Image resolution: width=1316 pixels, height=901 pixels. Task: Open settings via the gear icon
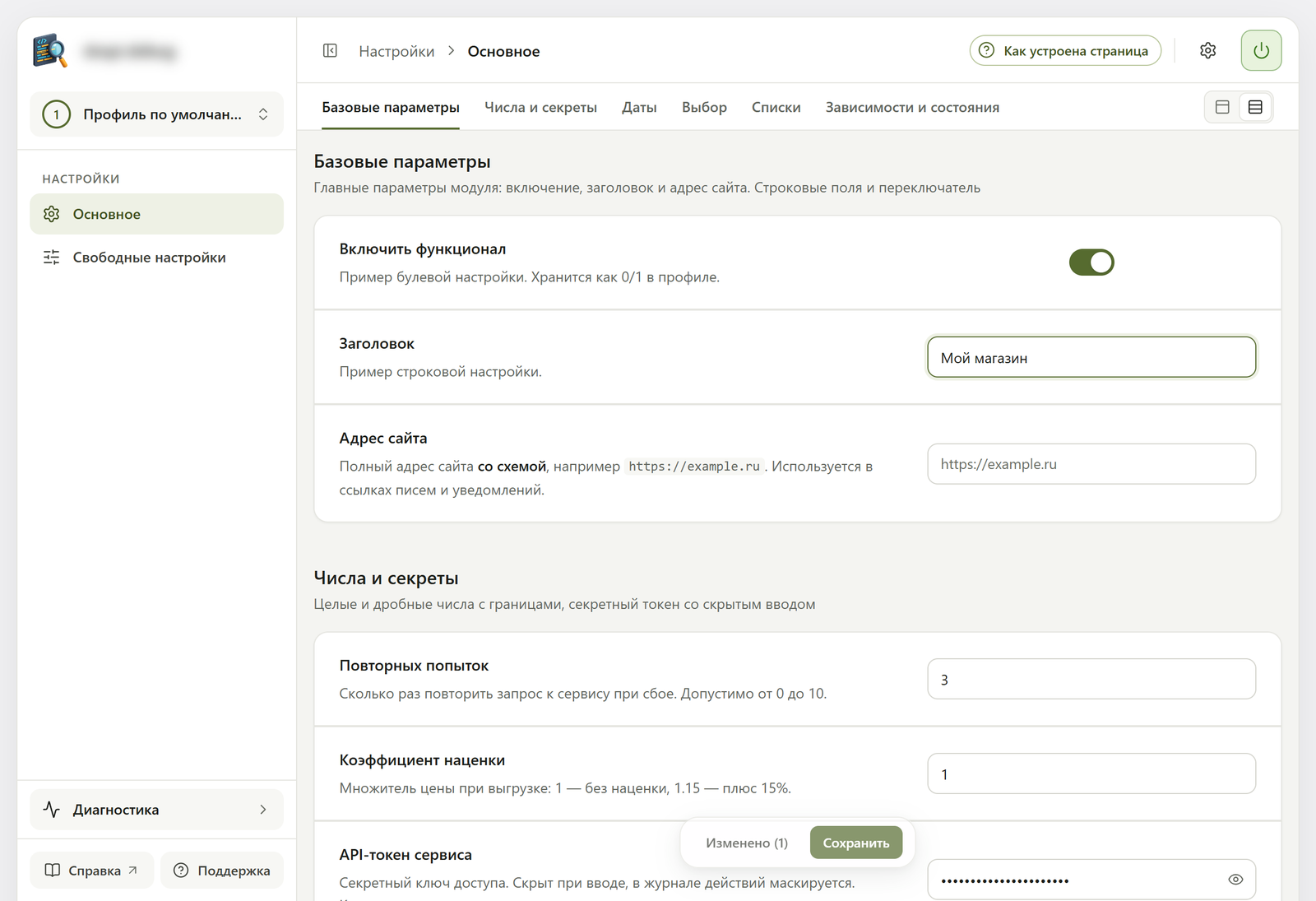[x=1207, y=51]
